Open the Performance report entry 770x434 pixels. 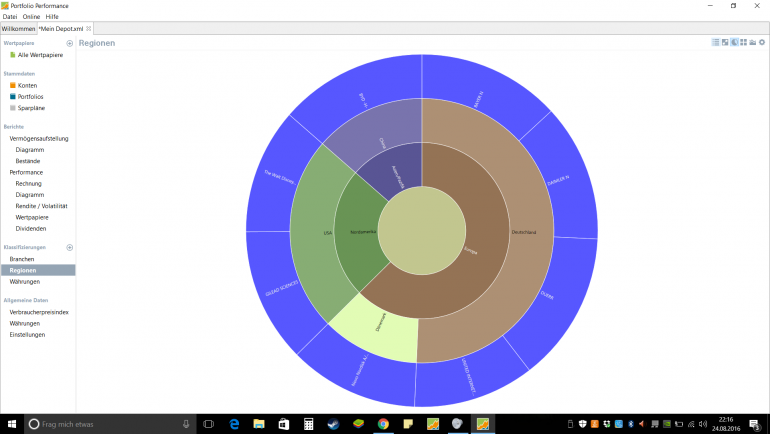point(26,172)
